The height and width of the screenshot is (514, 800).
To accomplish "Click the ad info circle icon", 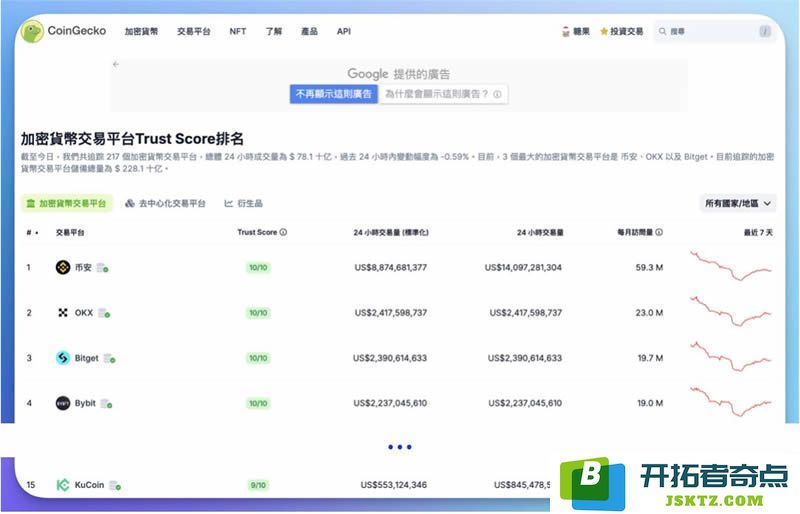I will click(x=497, y=94).
